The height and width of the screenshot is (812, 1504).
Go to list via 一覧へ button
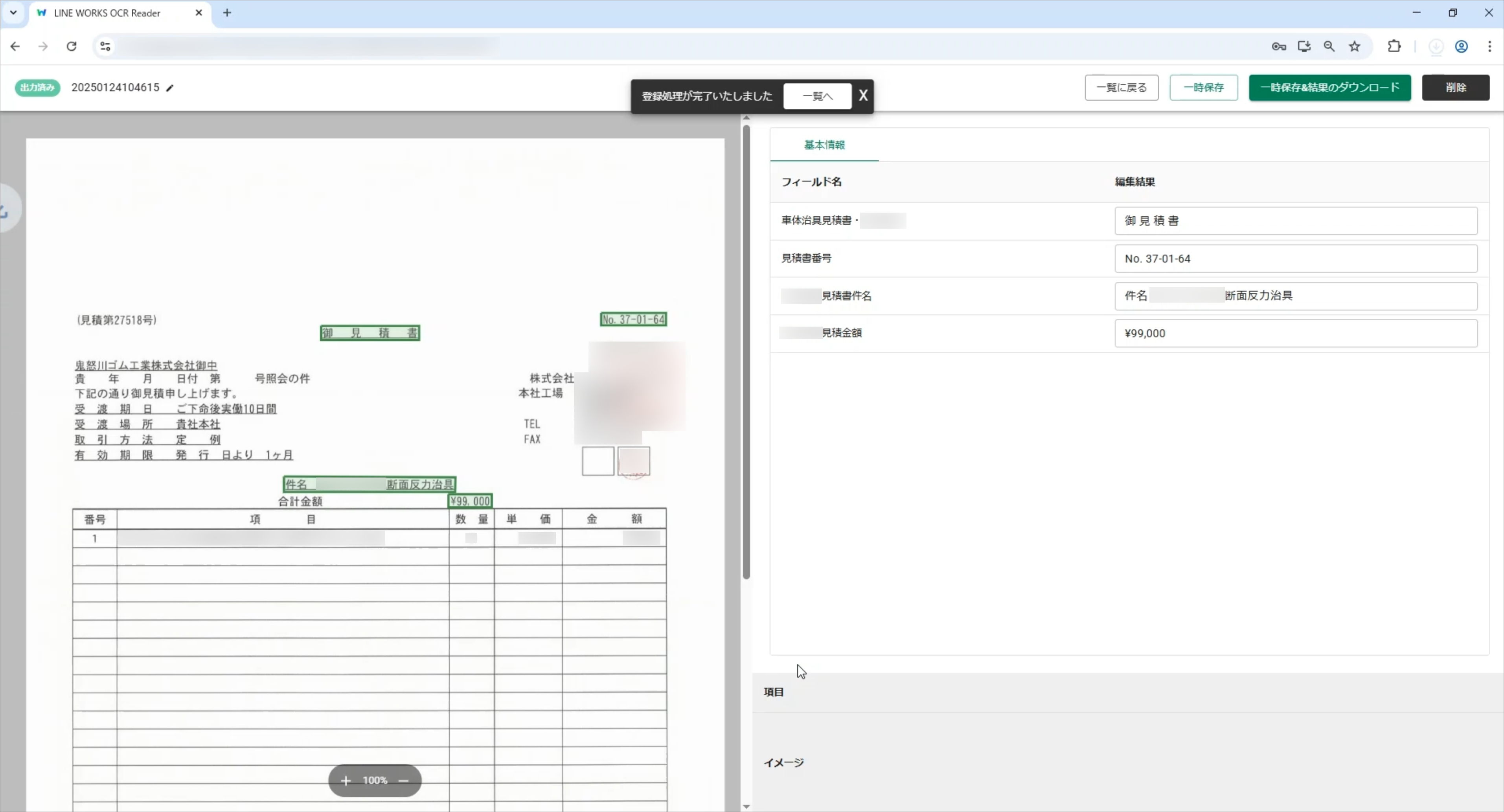(817, 96)
